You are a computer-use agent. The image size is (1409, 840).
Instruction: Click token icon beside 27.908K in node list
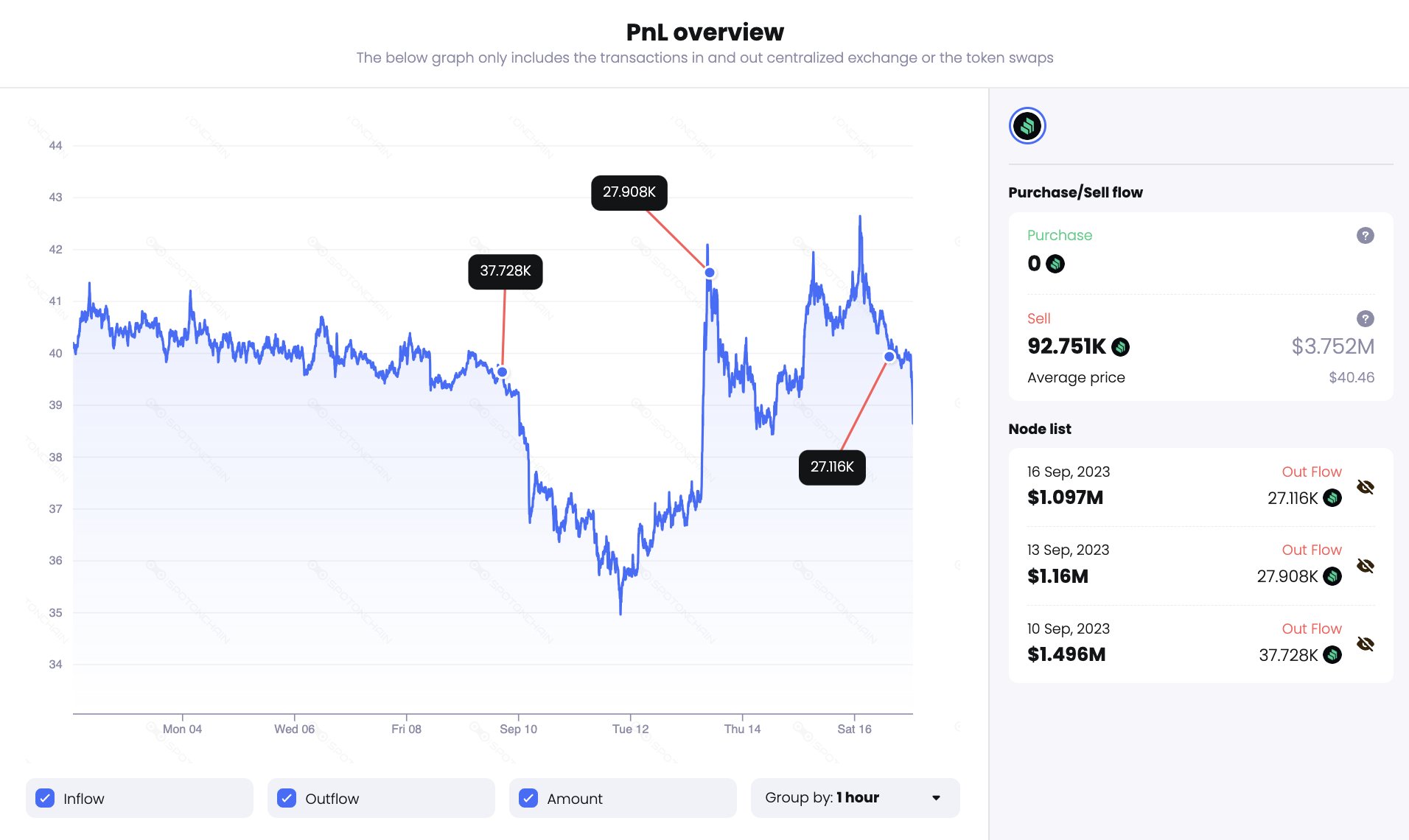pyautogui.click(x=1332, y=576)
